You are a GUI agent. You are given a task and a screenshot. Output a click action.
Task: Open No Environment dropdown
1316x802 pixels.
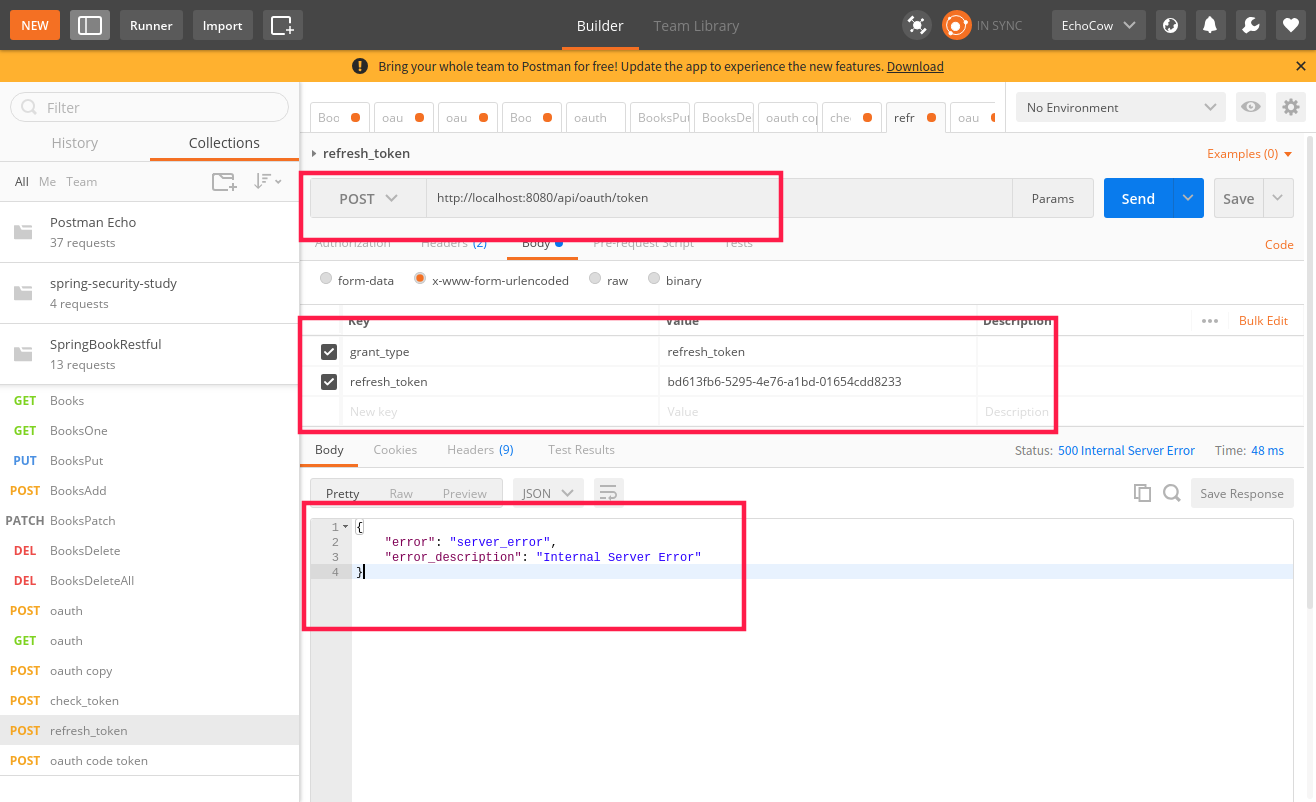pyautogui.click(x=1120, y=107)
